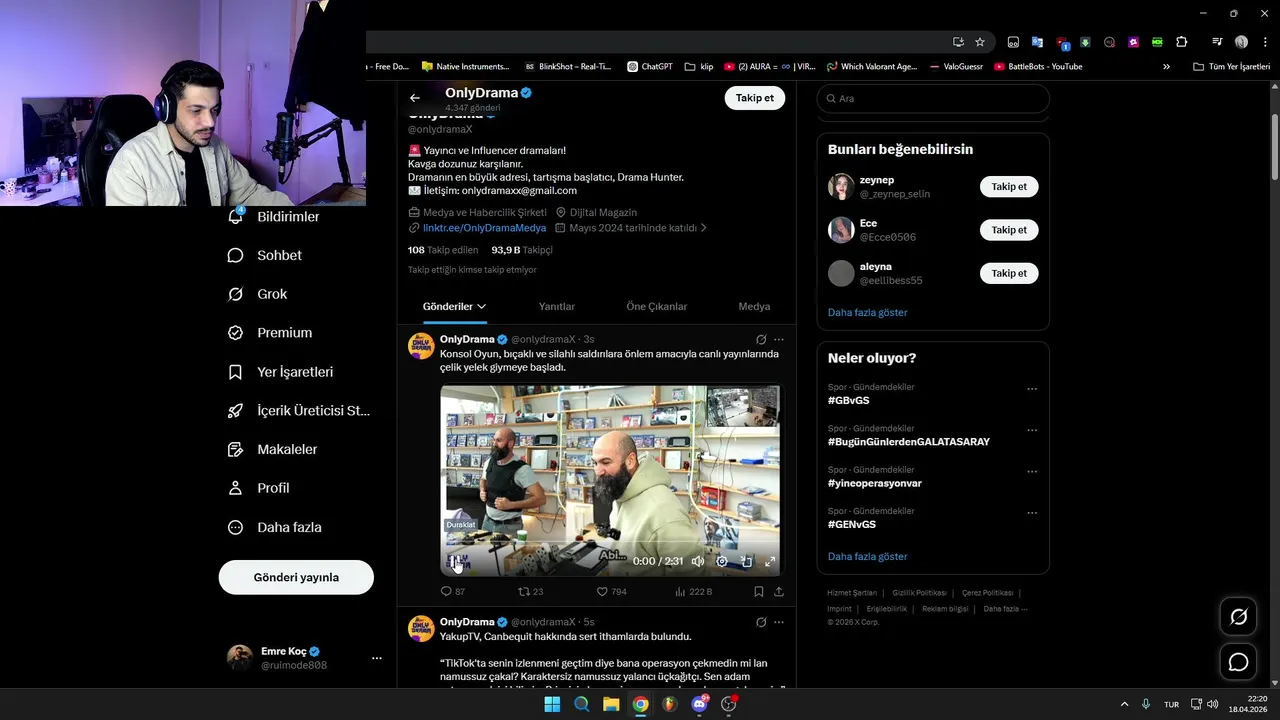Play the Konsol Oyun video
1280x720 pixels.
pos(455,562)
